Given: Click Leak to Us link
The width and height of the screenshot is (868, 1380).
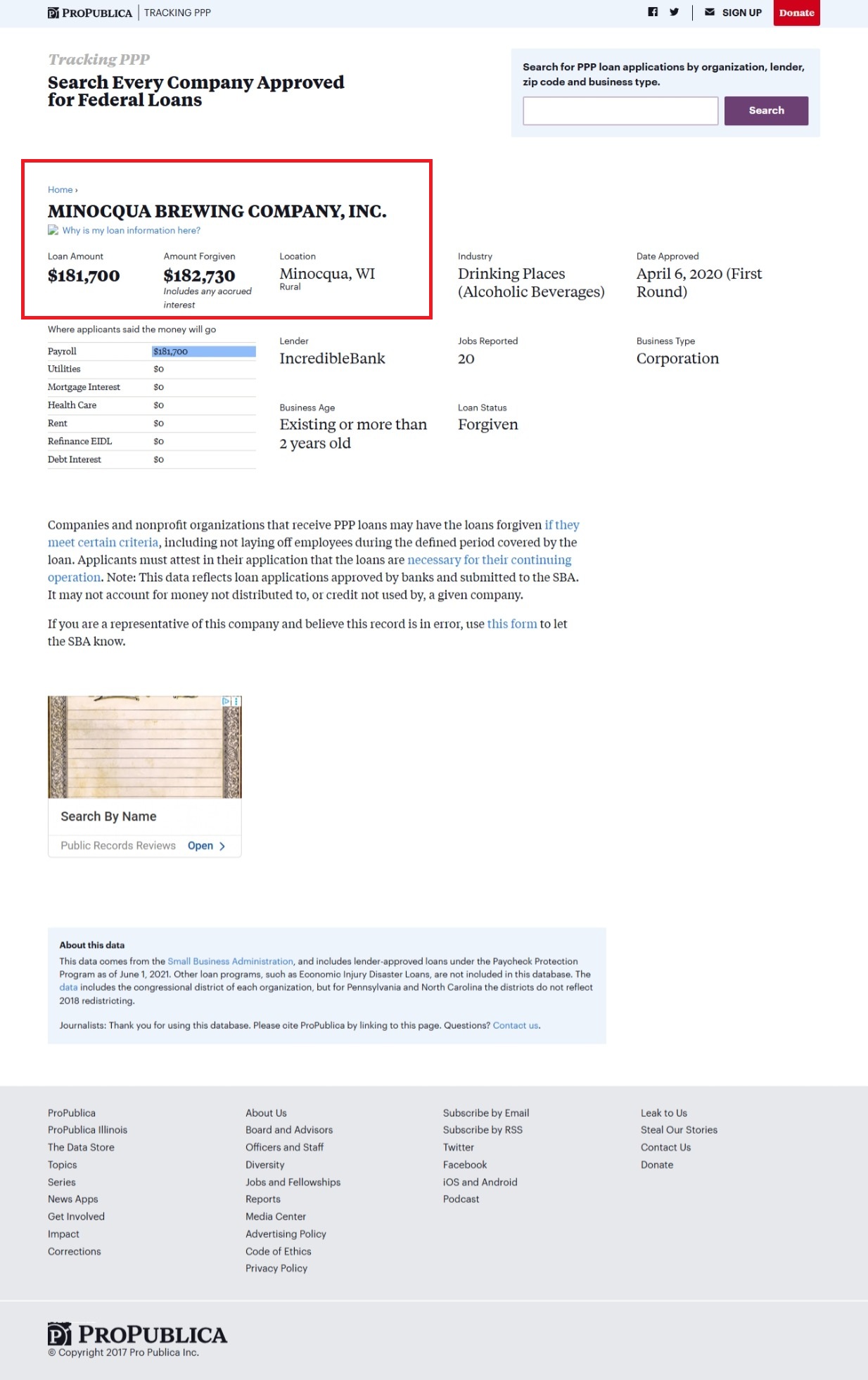Looking at the screenshot, I should coord(664,1113).
